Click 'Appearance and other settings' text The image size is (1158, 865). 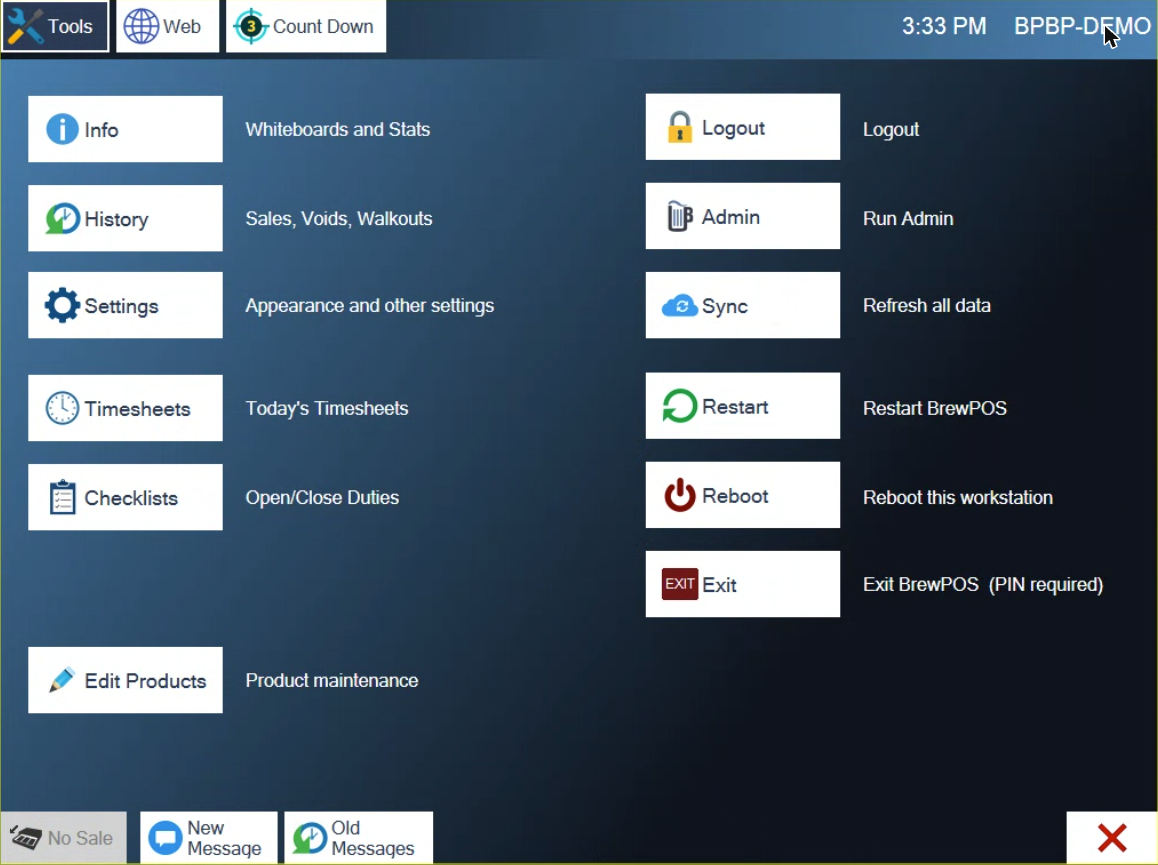(x=369, y=306)
